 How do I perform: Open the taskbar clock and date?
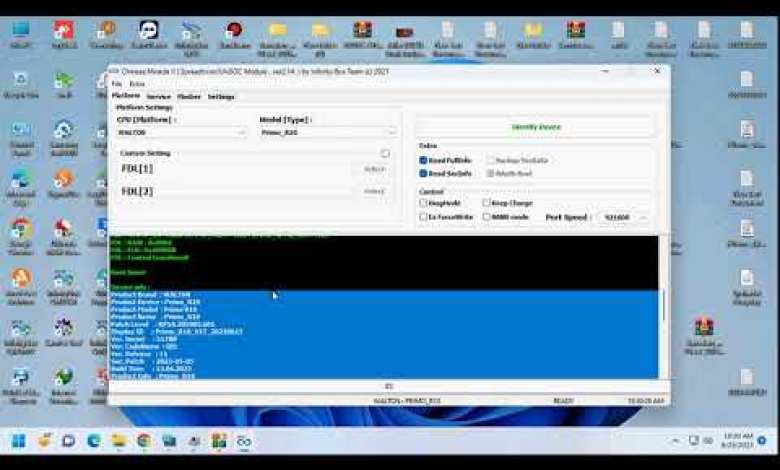pos(738,441)
